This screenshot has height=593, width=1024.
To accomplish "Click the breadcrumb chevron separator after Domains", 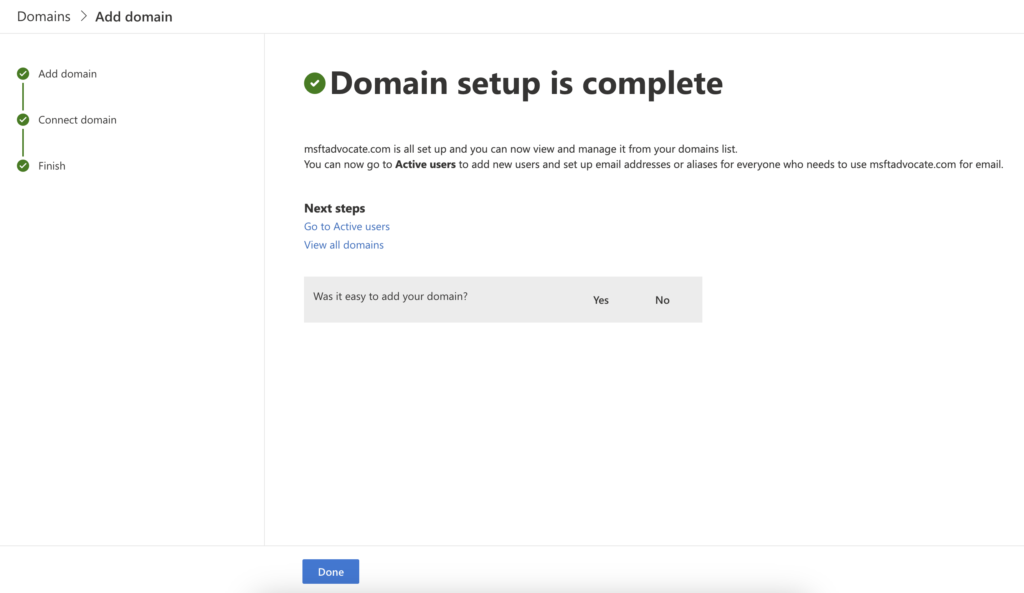I will (x=83, y=17).
